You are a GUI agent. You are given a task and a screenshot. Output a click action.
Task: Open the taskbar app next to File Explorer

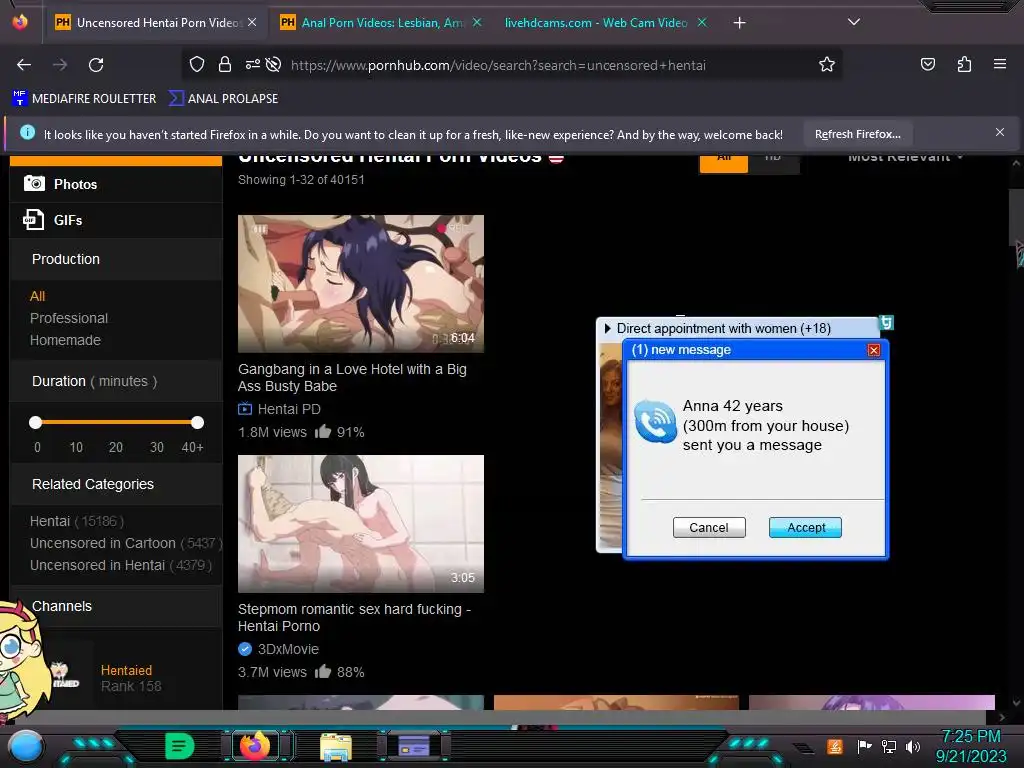pyautogui.click(x=414, y=746)
